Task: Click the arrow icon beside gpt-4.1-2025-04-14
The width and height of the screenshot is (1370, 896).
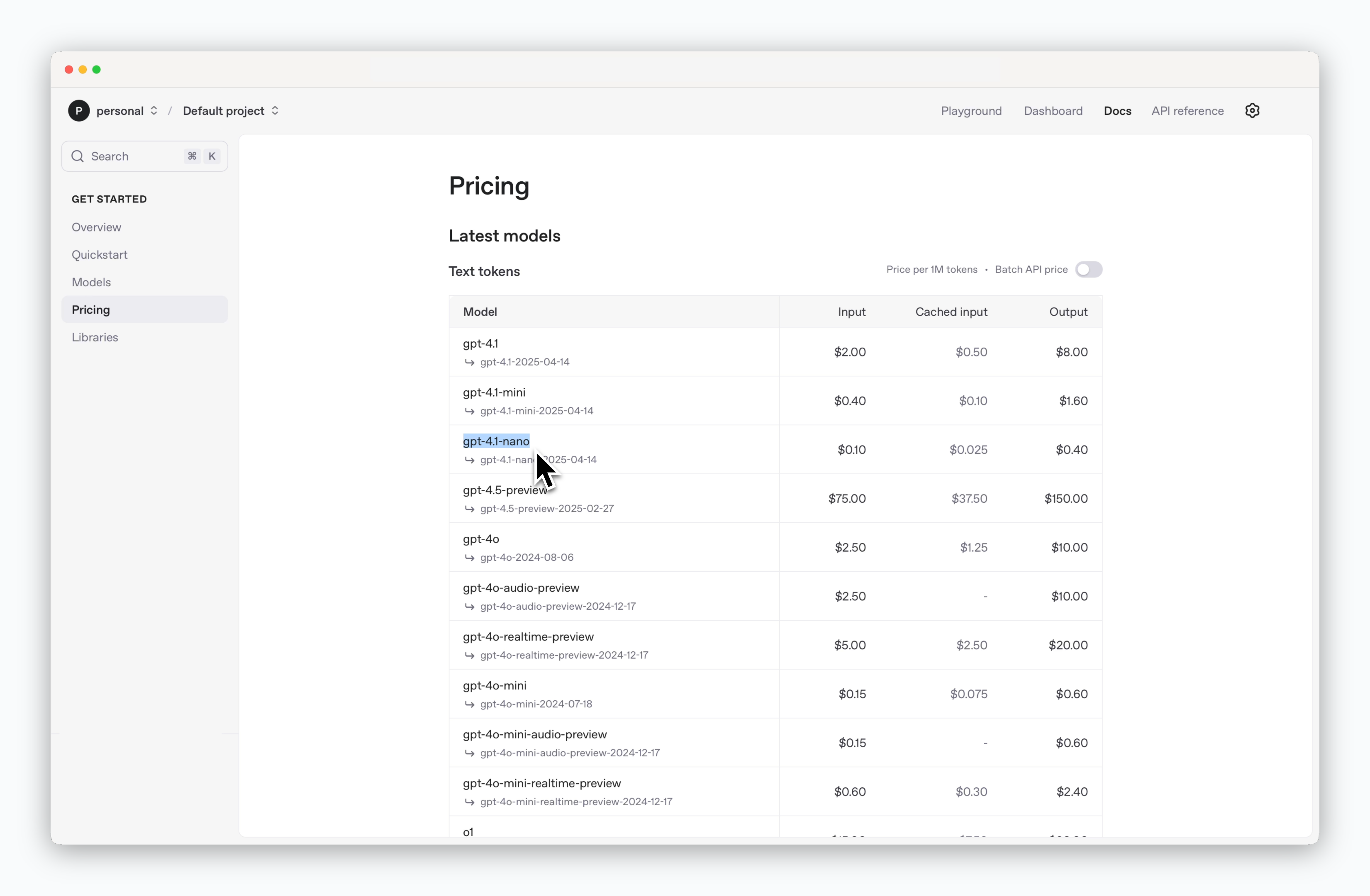Action: (470, 362)
